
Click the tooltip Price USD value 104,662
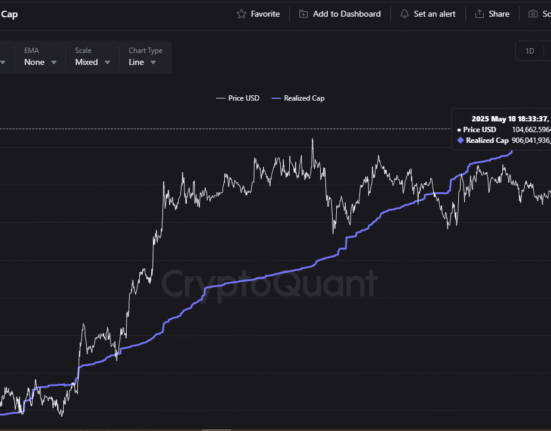531,130
